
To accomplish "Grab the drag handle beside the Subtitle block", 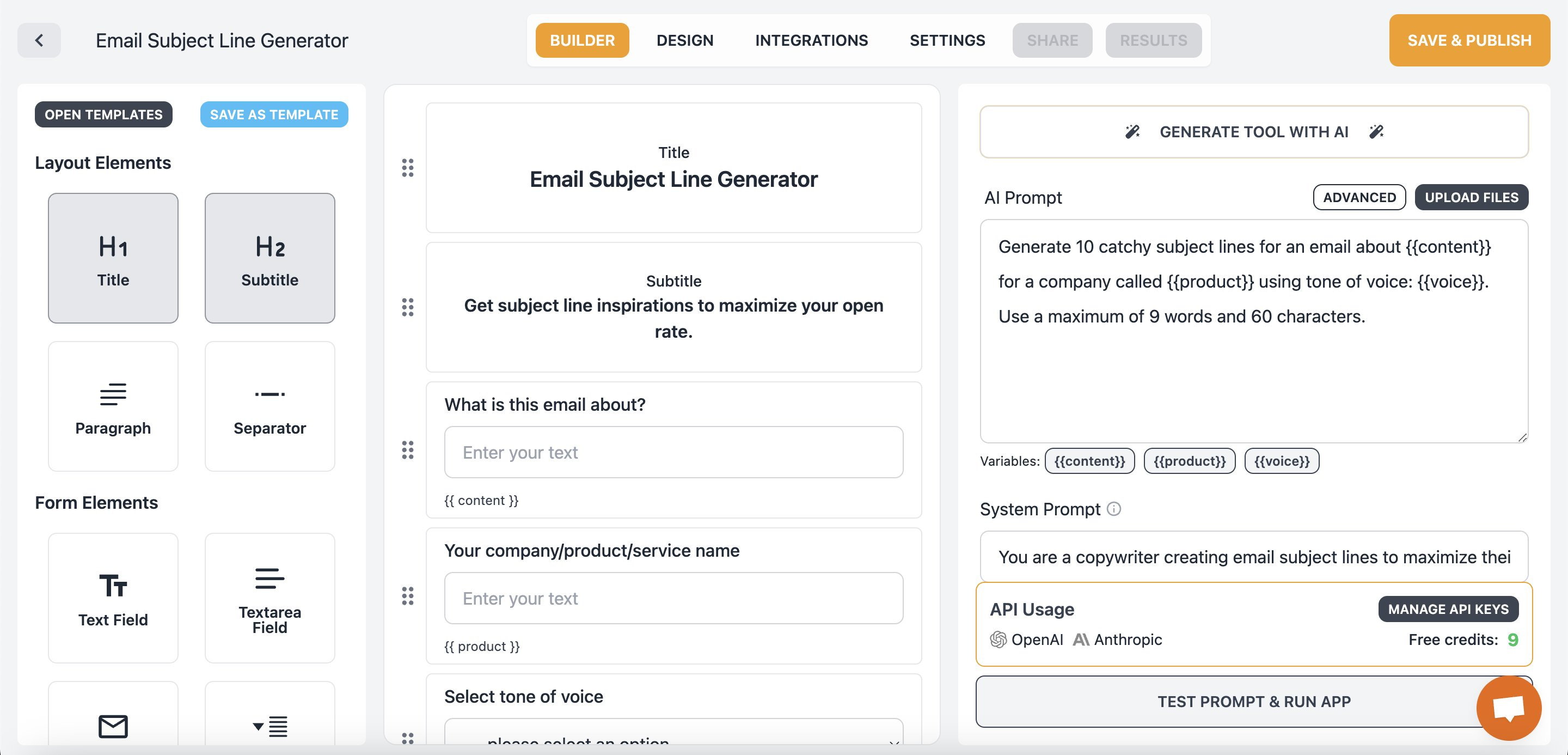I will tap(408, 307).
